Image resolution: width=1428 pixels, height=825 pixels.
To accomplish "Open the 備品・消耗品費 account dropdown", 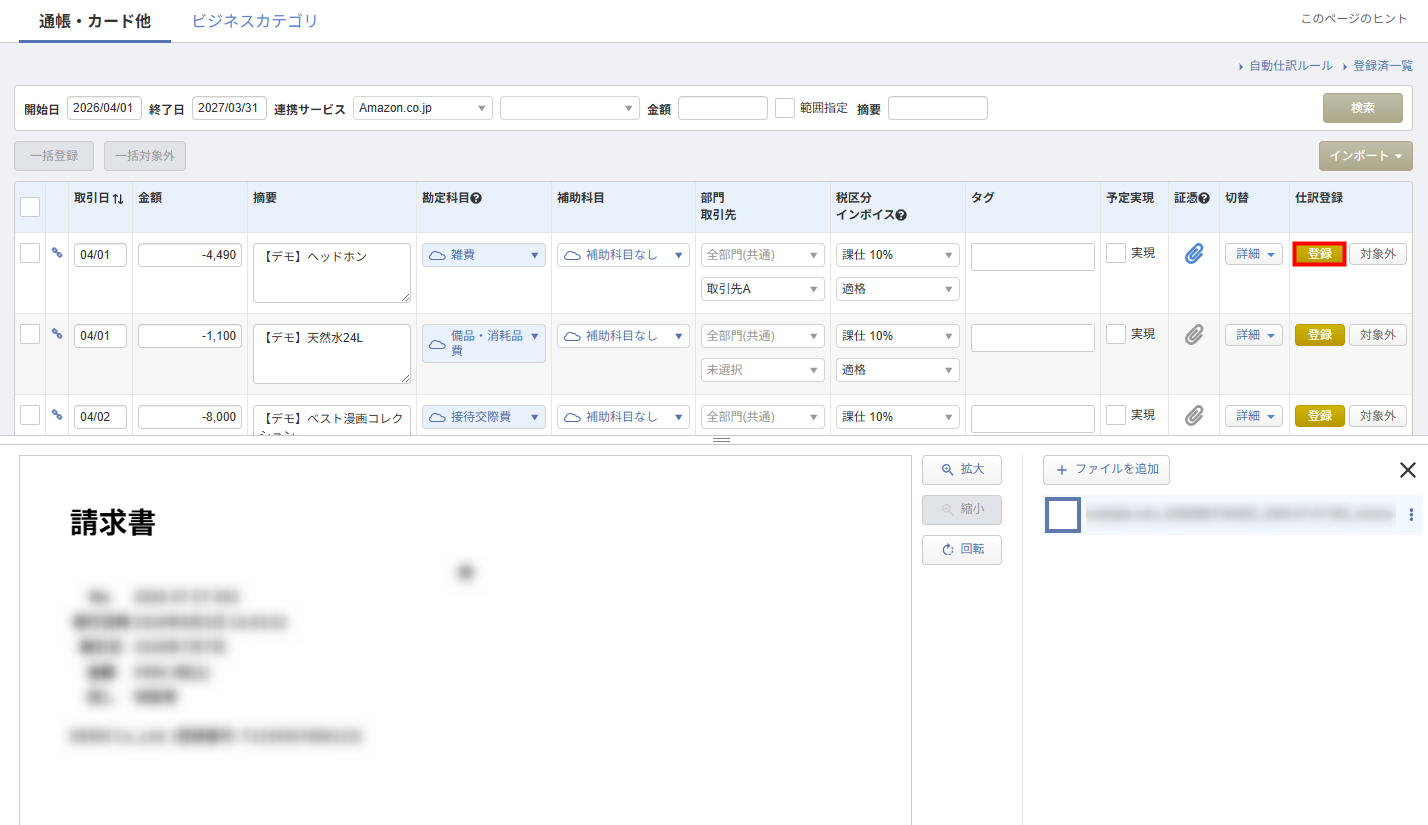I will (x=484, y=343).
